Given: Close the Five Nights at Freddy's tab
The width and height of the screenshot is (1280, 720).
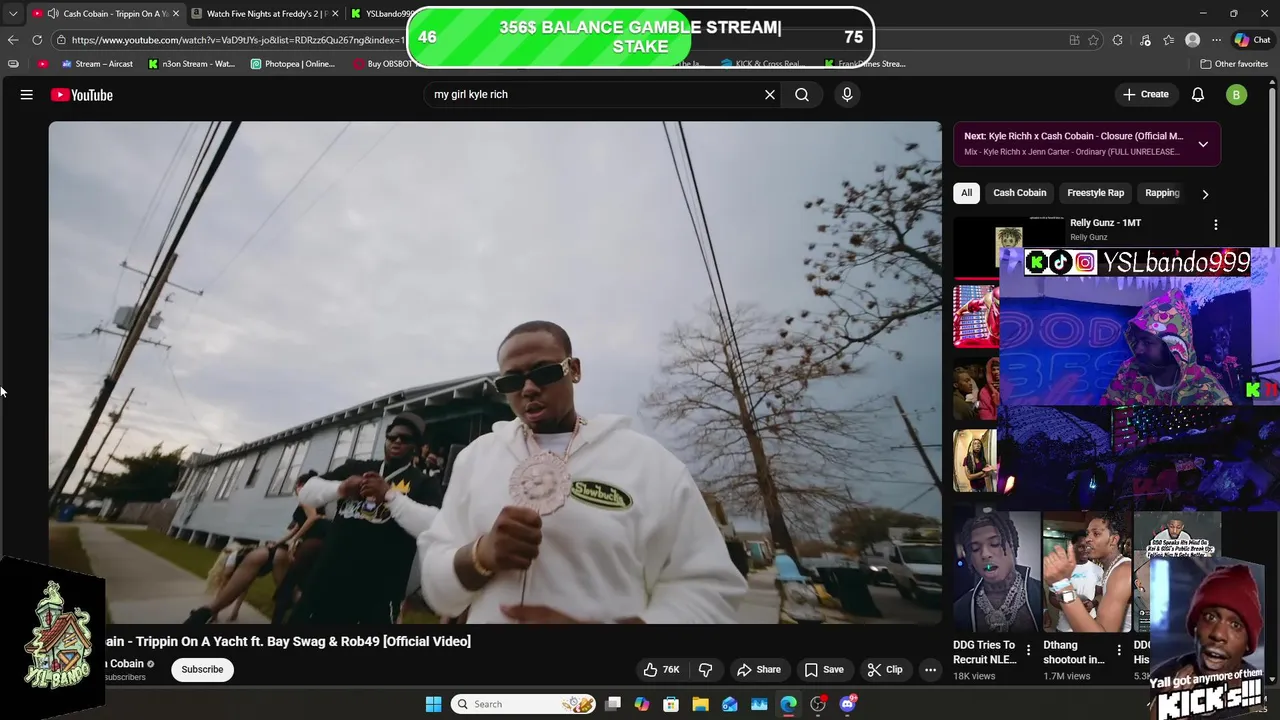Looking at the screenshot, I should 335,14.
